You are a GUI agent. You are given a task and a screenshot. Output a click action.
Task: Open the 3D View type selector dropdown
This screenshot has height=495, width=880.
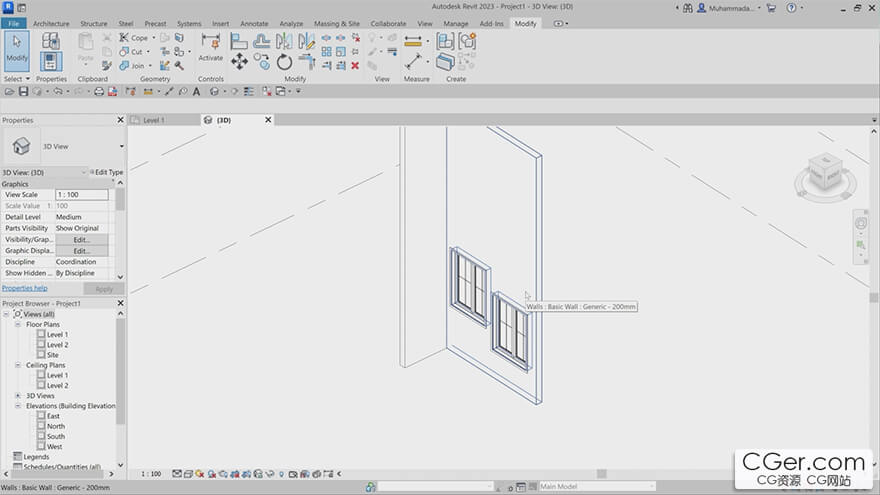121,146
